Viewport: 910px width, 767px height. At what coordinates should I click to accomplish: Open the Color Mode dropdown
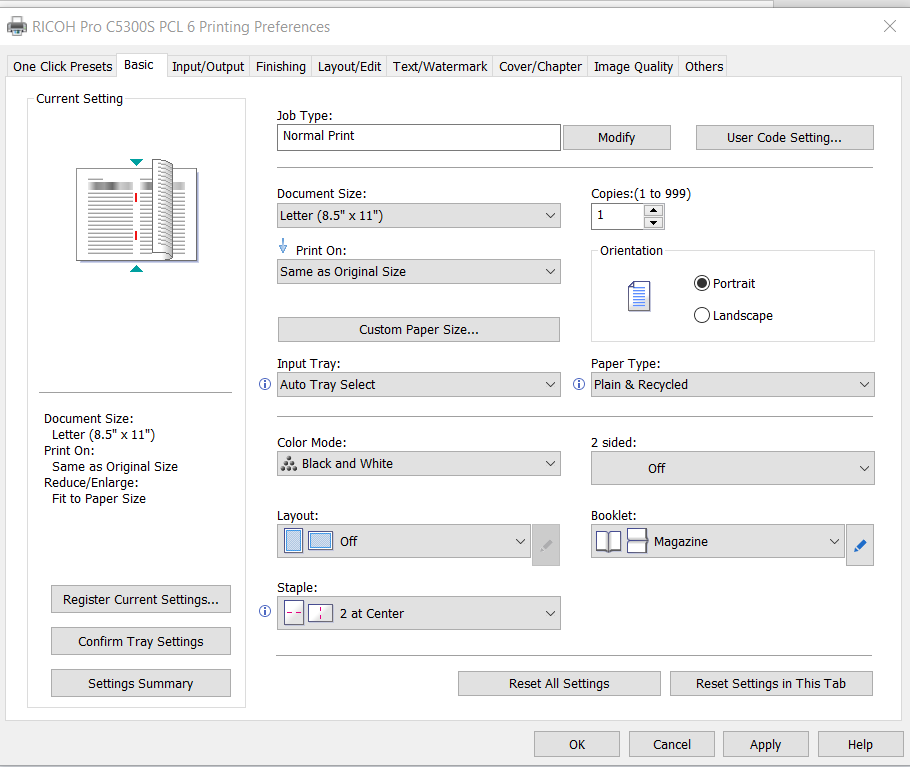tap(418, 464)
